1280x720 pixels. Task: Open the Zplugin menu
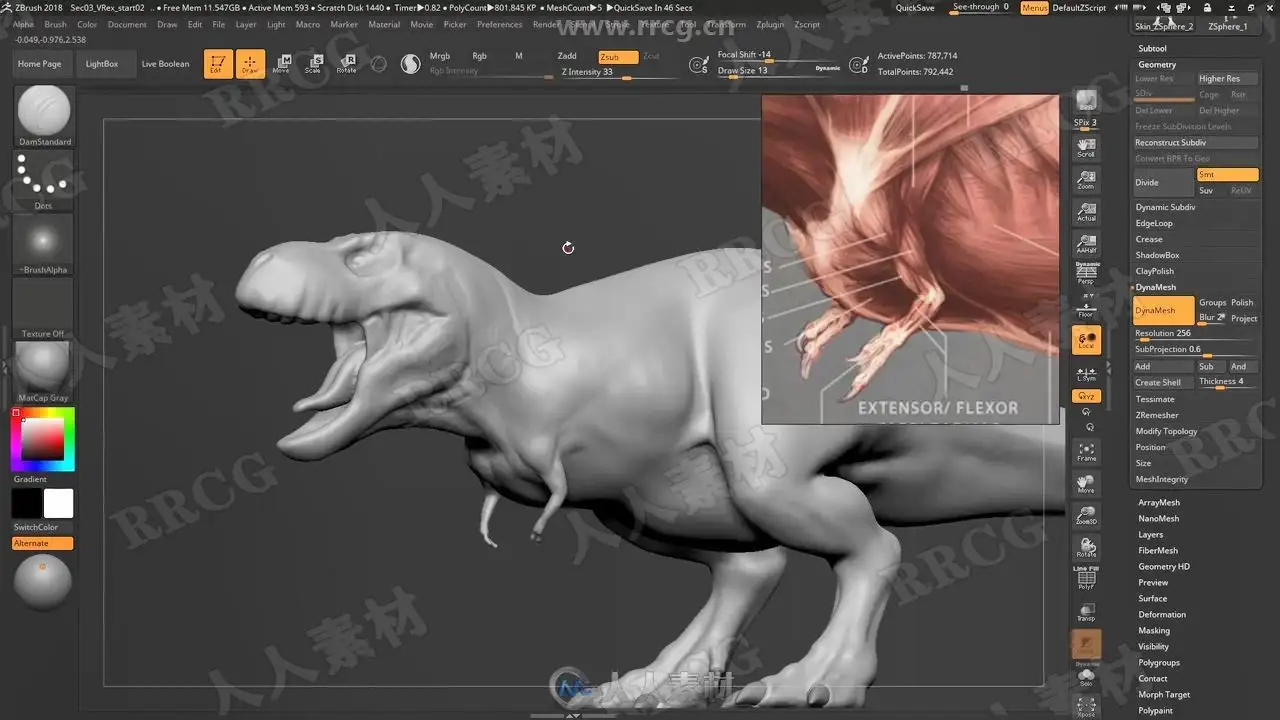[x=770, y=24]
